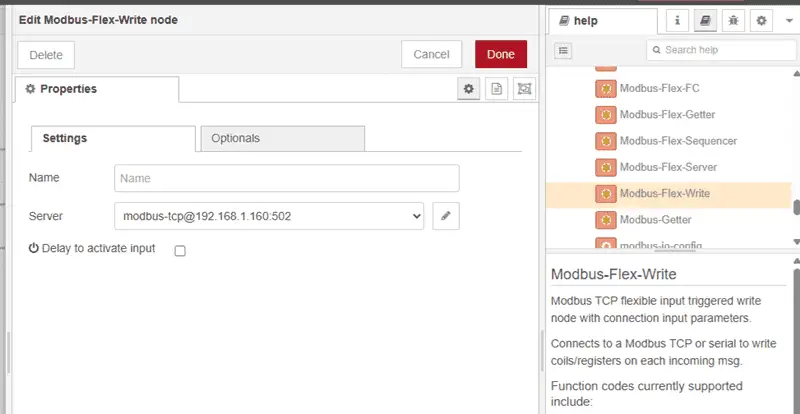800x414 pixels.
Task: Select the help book sidebar icon
Action: pyautogui.click(x=706, y=21)
